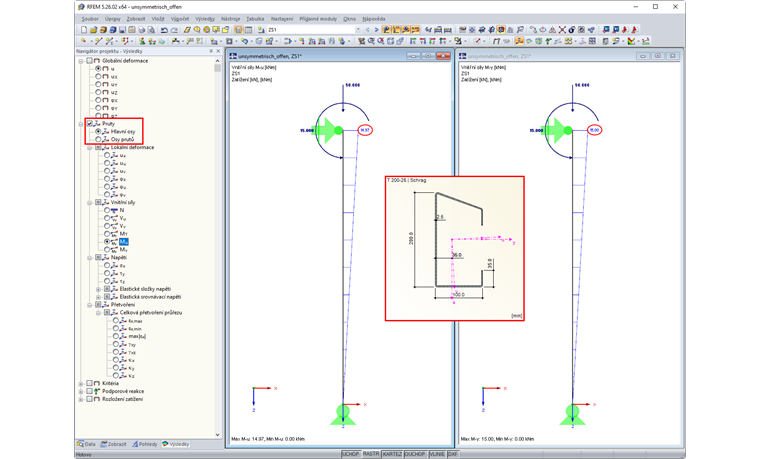Screen dimensions: 760x459
Task: Toggle the Rozložení zatížení checkbox
Action: click(x=90, y=399)
